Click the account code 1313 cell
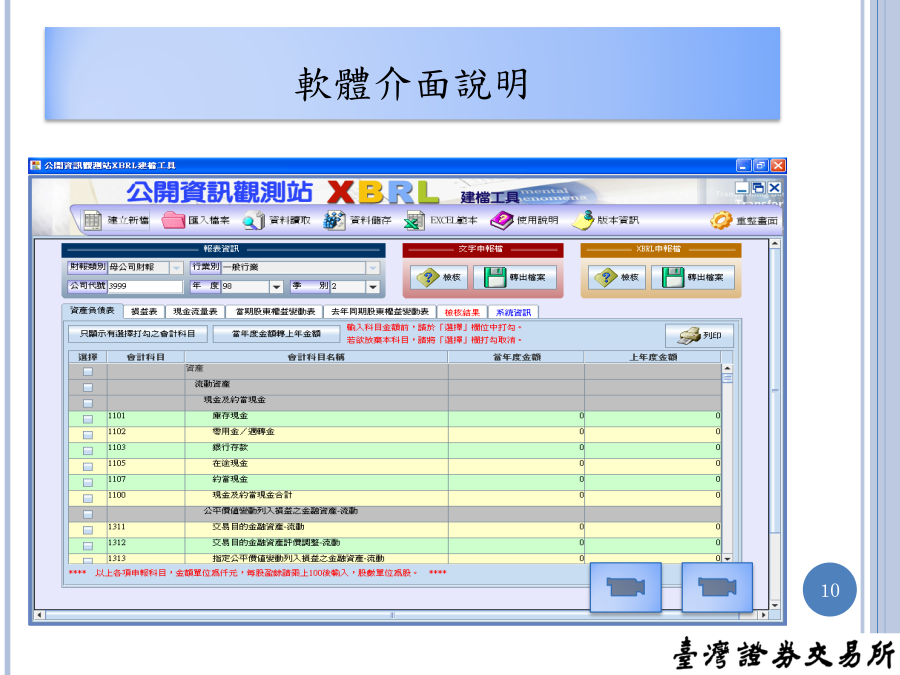This screenshot has width=900, height=675. coord(146,558)
